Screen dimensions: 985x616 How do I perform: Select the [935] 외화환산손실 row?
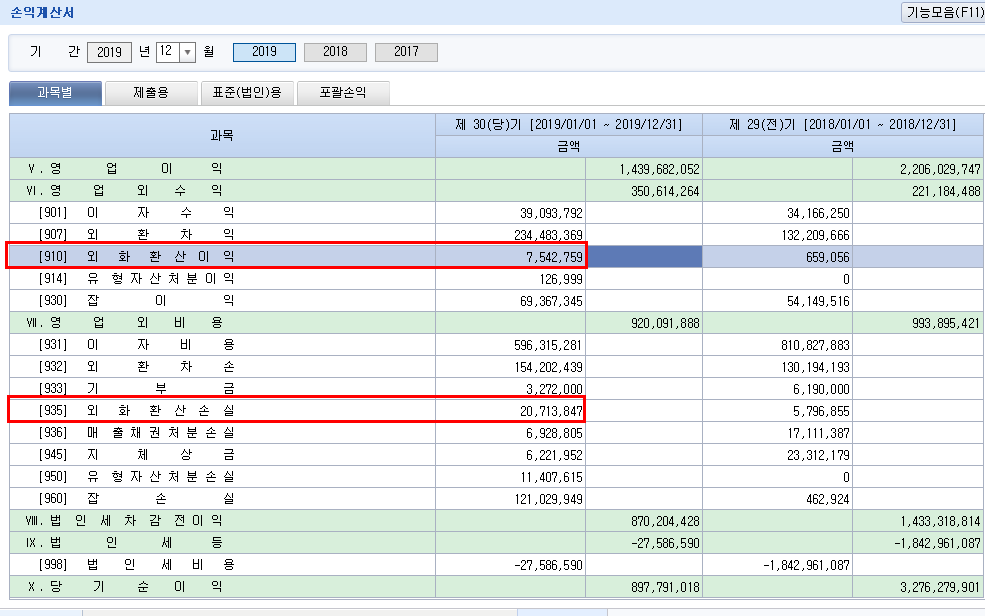496,411
